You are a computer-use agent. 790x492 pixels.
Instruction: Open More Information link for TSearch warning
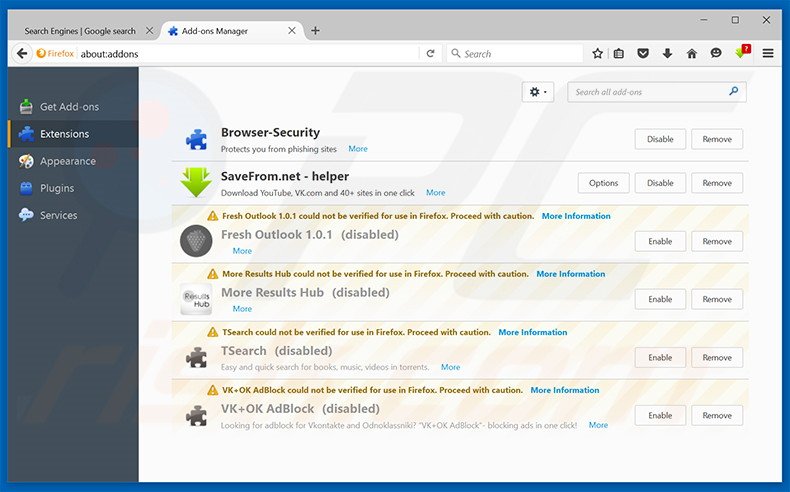pos(532,332)
